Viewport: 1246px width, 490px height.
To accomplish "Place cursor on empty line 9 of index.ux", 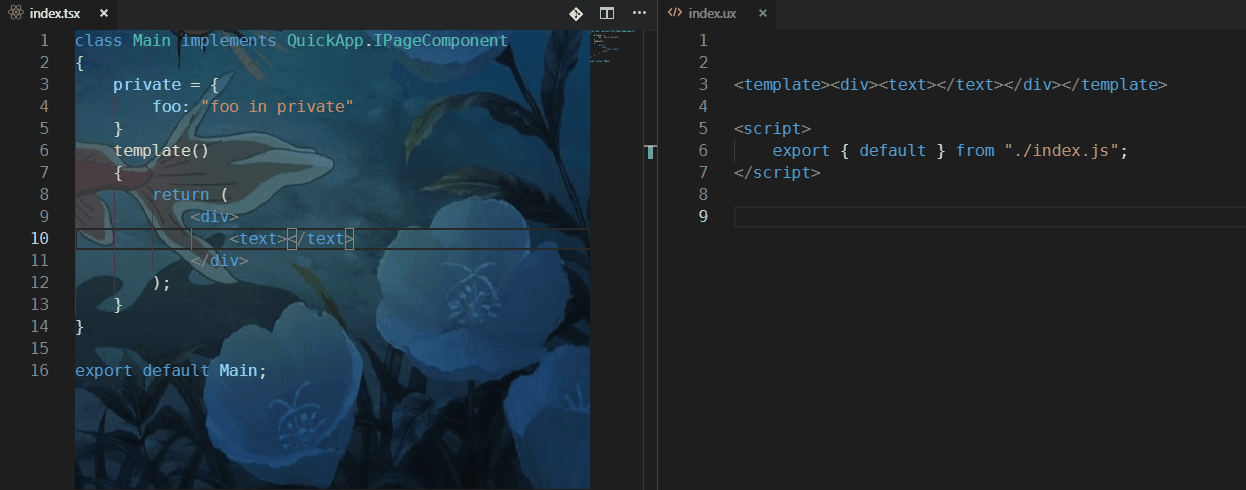I will coord(990,216).
